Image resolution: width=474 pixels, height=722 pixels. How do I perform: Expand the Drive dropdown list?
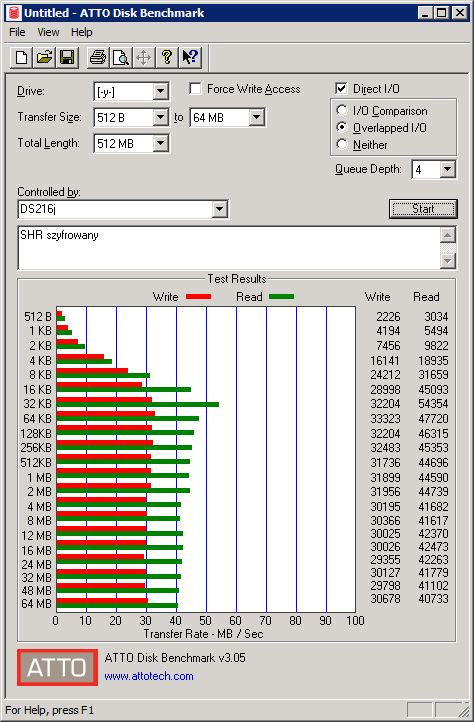point(160,91)
